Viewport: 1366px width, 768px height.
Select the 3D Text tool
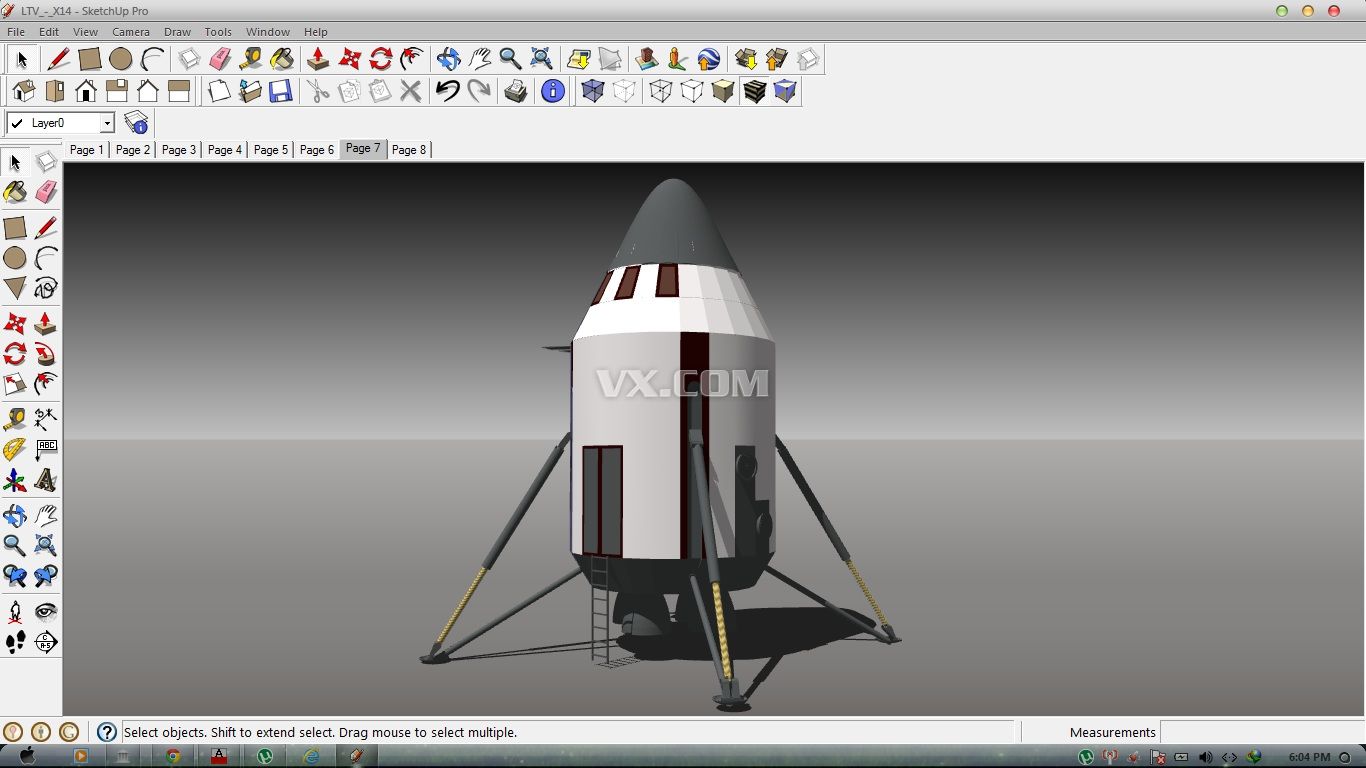[x=46, y=481]
